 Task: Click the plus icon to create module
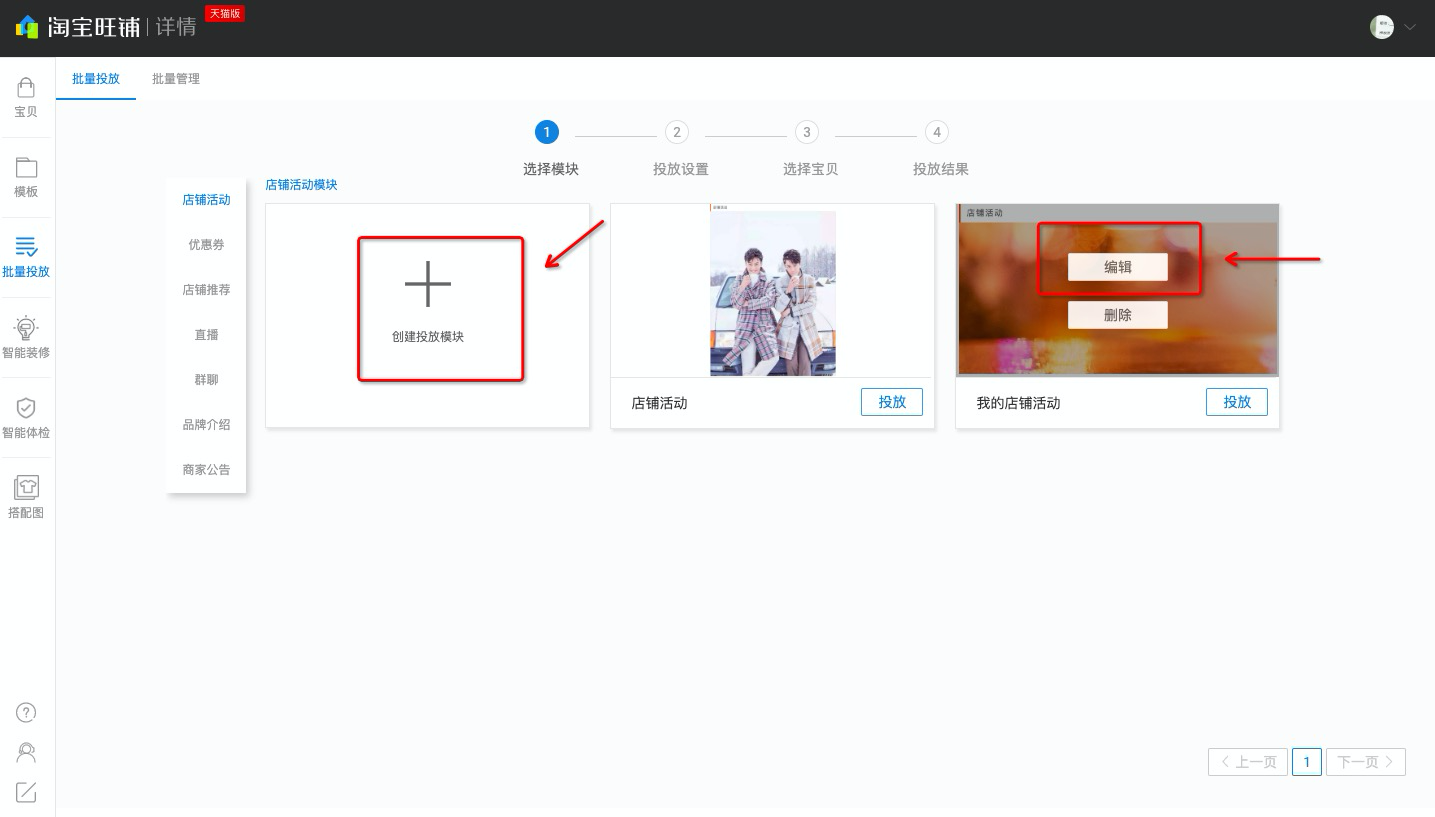point(428,284)
